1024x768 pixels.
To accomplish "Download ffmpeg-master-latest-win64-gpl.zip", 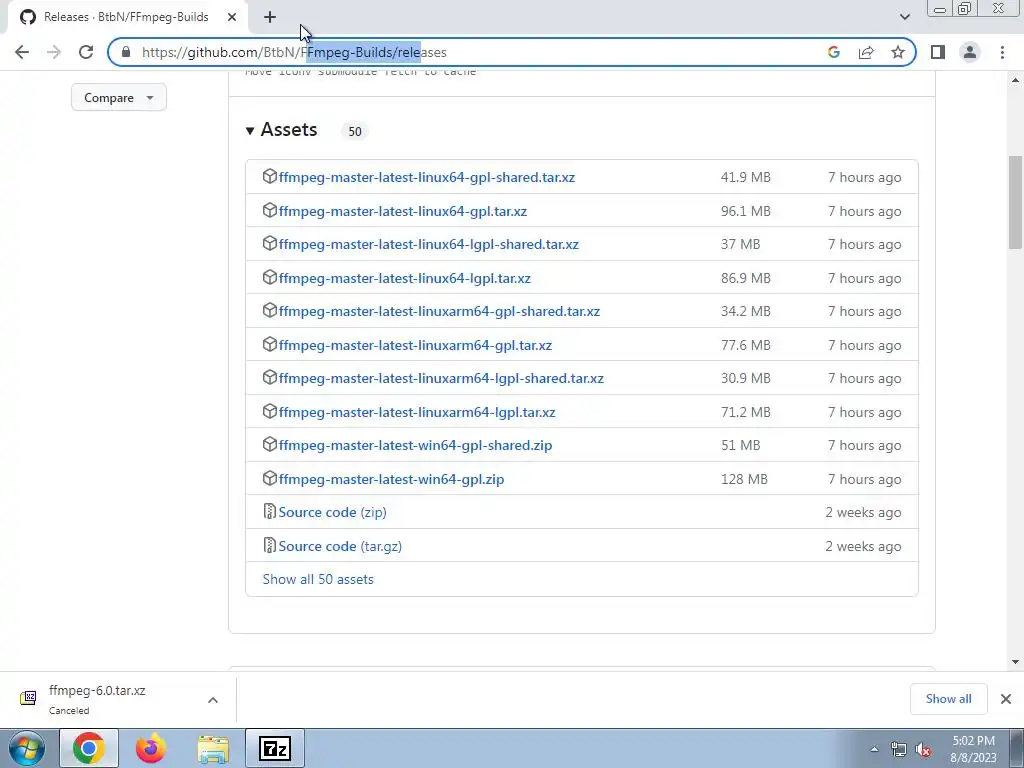I will click(391, 479).
